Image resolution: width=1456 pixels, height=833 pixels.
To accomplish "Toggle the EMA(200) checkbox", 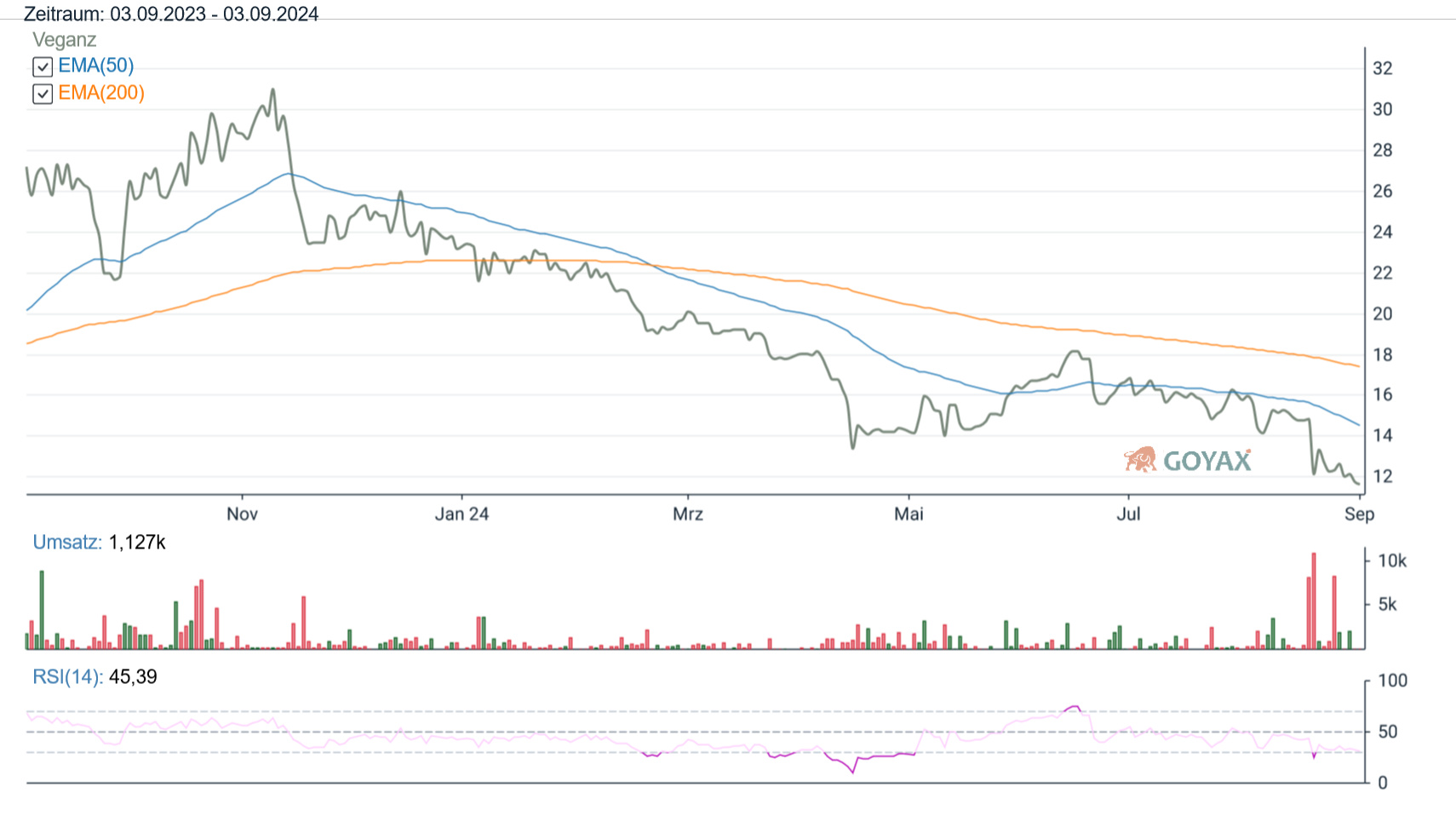I will pos(43,94).
